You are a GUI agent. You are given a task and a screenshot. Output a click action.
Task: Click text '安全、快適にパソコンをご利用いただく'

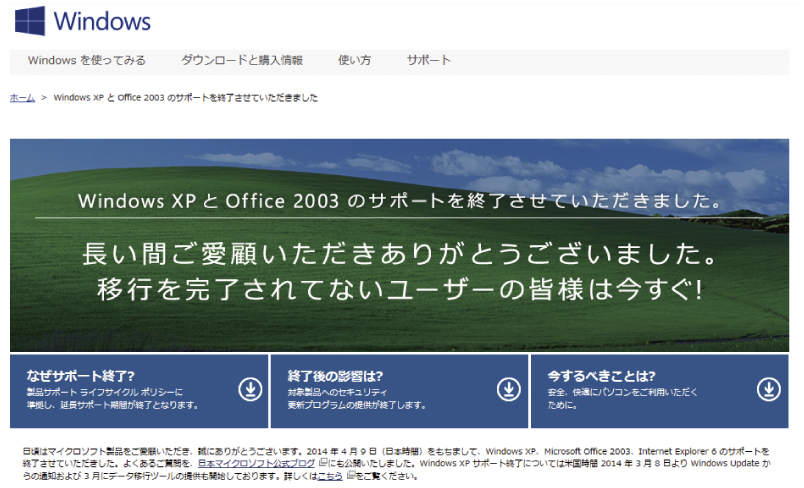pyautogui.click(x=622, y=393)
